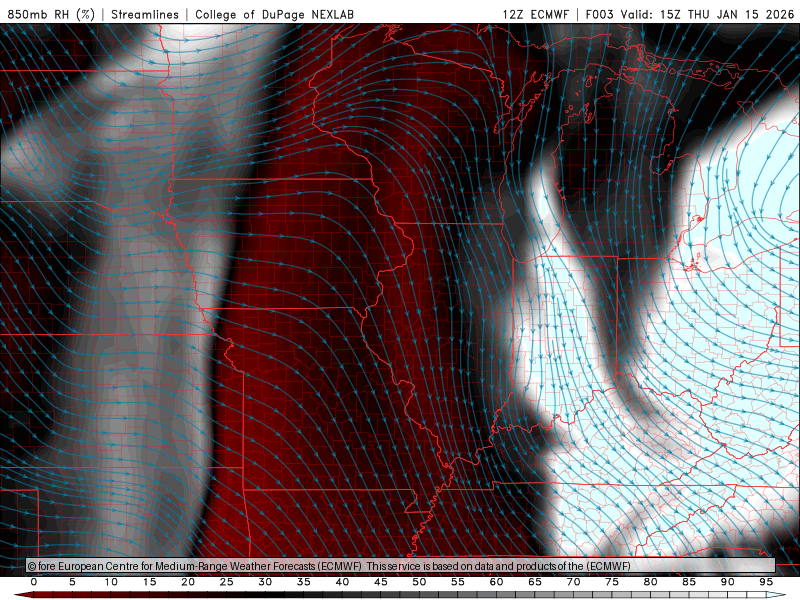Click 'Valid: 15Z THU JAN 15 2026' text

click(x=708, y=14)
